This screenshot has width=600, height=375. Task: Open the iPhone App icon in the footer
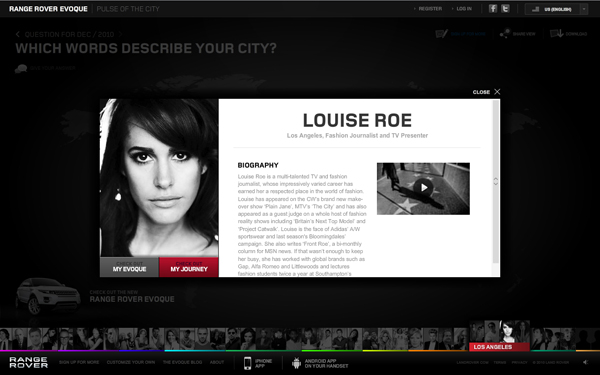pyautogui.click(x=248, y=363)
